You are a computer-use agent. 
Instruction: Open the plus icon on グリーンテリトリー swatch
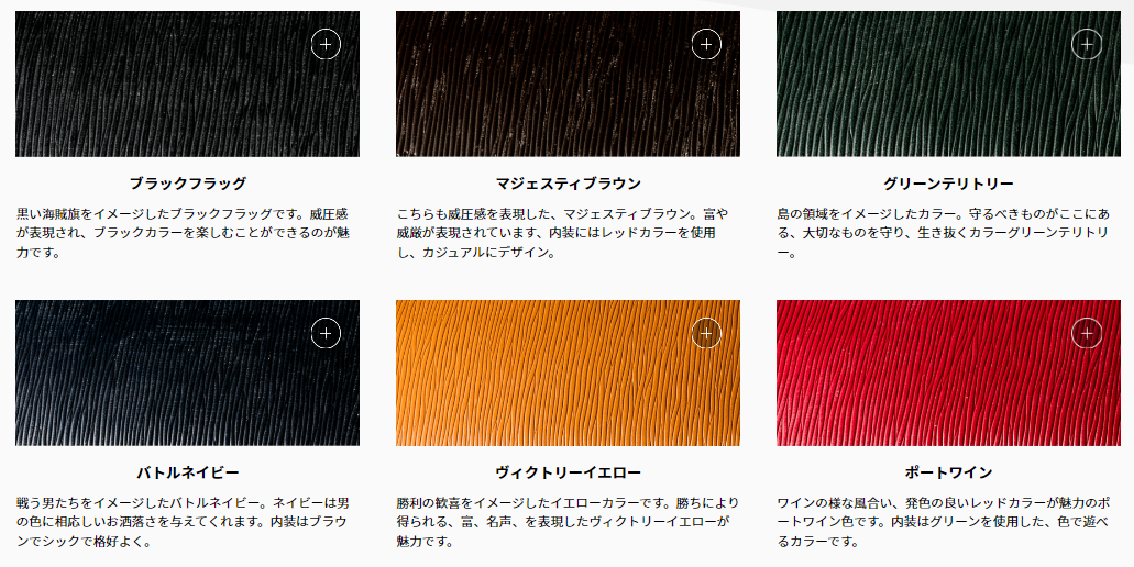point(1086,44)
